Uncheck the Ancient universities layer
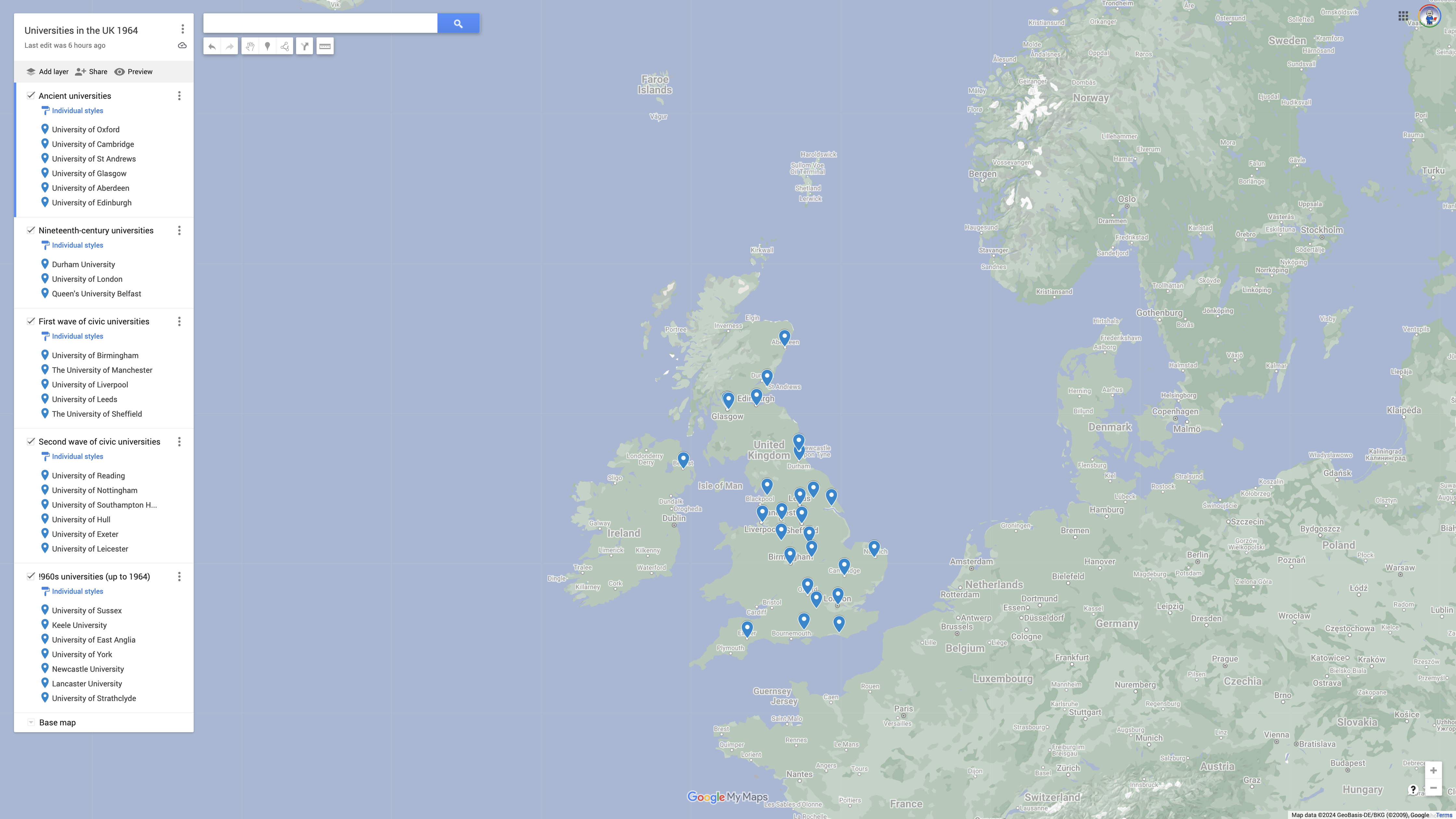Screen dimensions: 1456x819 31,96
